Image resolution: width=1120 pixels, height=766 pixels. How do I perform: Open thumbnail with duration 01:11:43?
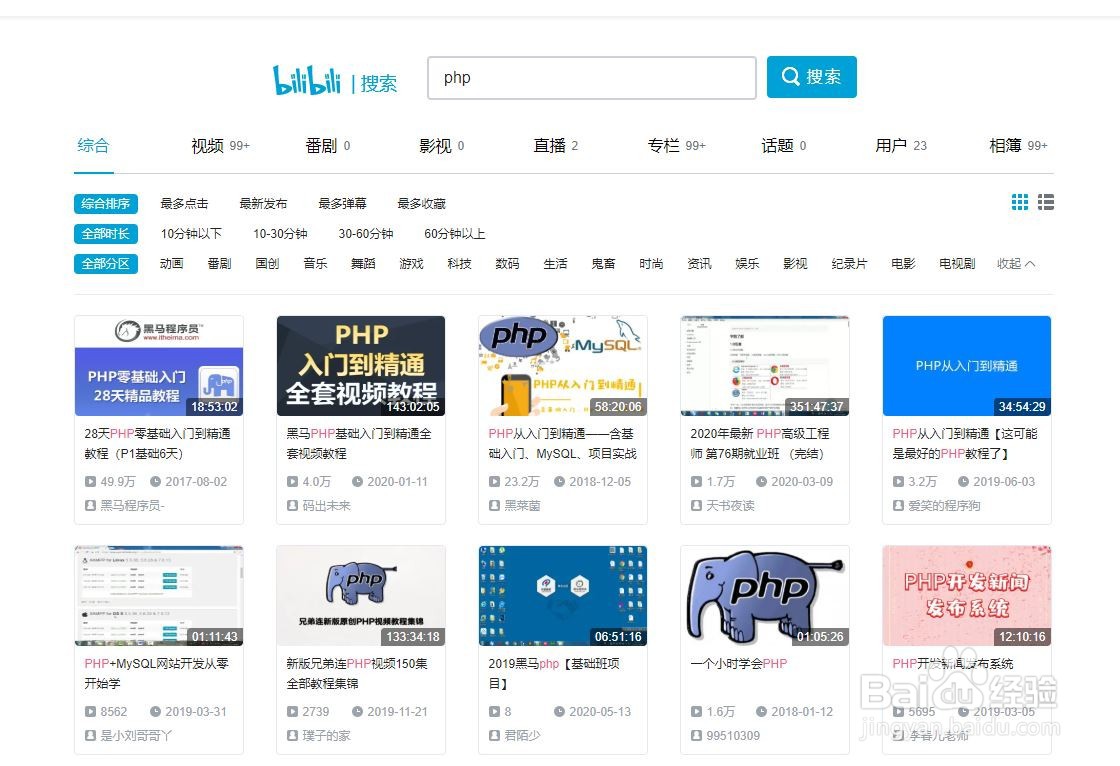click(159, 596)
